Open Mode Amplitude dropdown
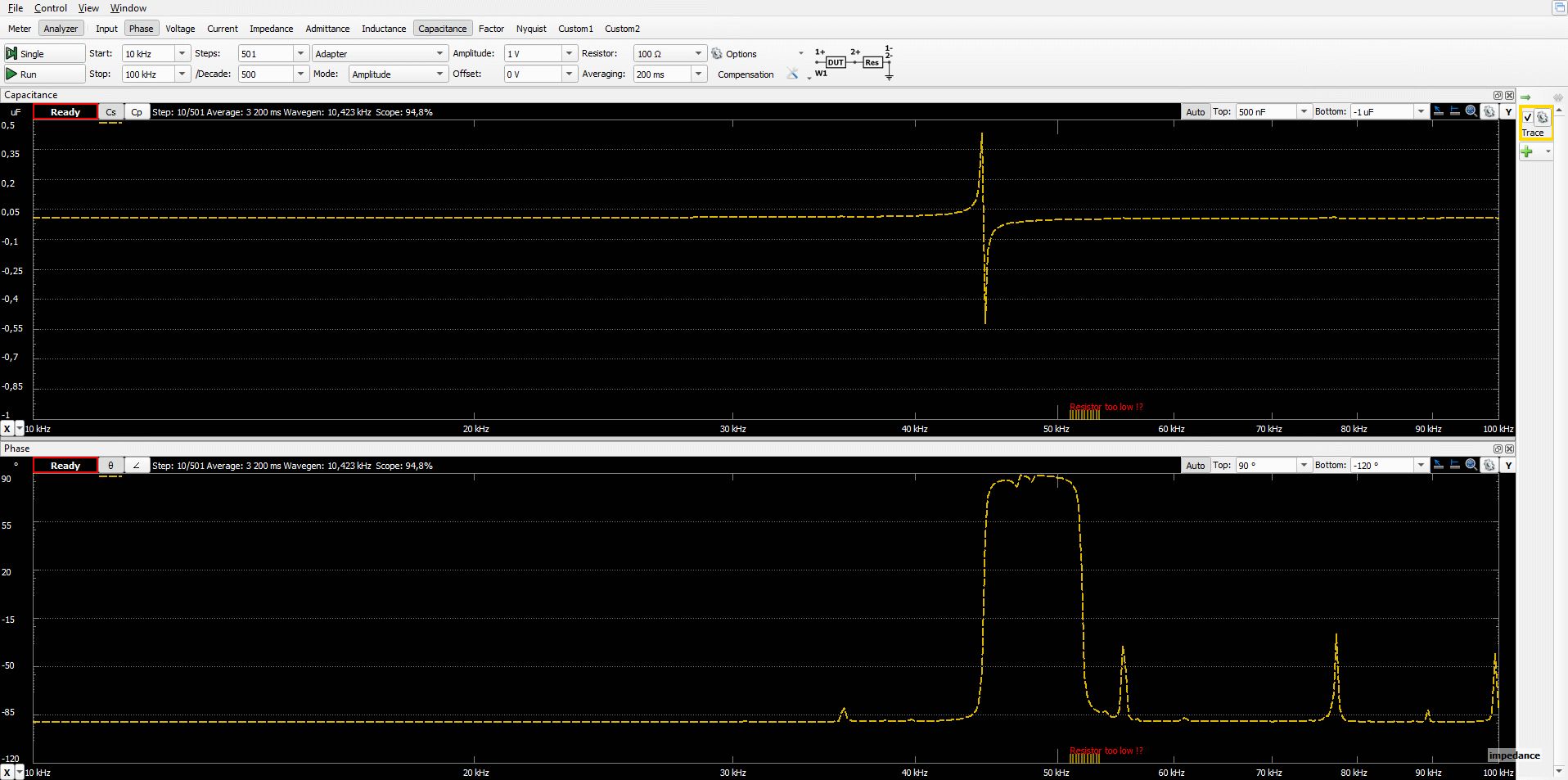 tap(398, 74)
